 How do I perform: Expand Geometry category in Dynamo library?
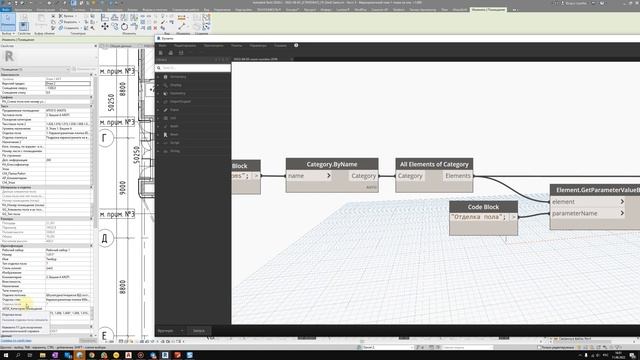click(x=178, y=93)
